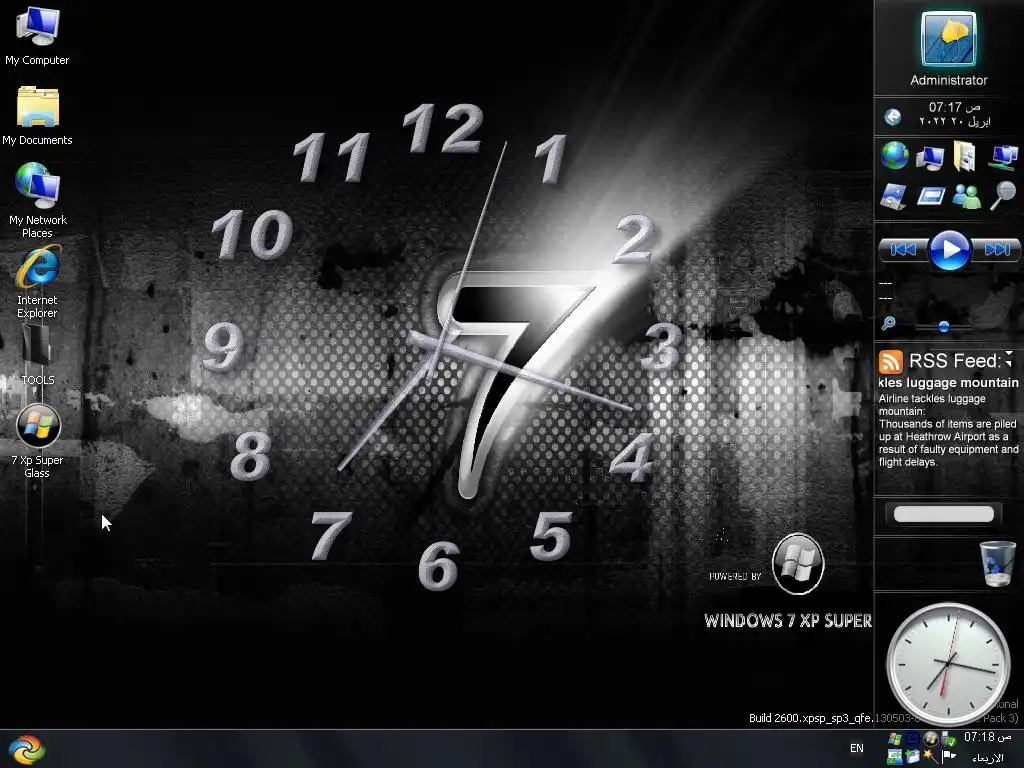Open My Network Places desktop icon
This screenshot has height=768, width=1024.
coord(37,200)
